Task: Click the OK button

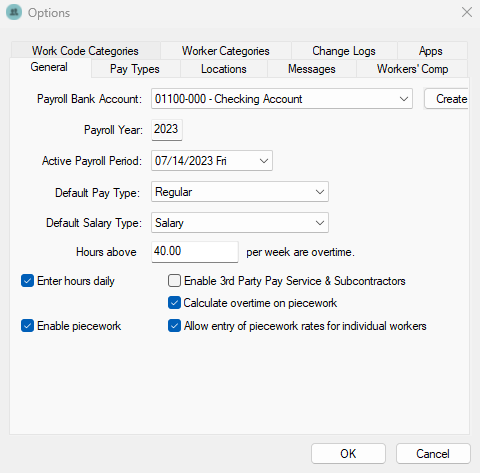Action: [348, 454]
